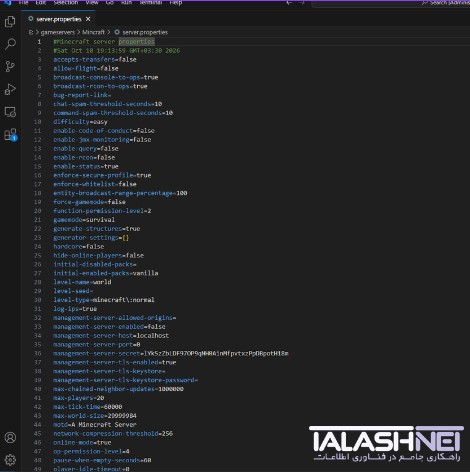
Task: Click the line 'op-permission-level=4'
Action: (x=91, y=451)
